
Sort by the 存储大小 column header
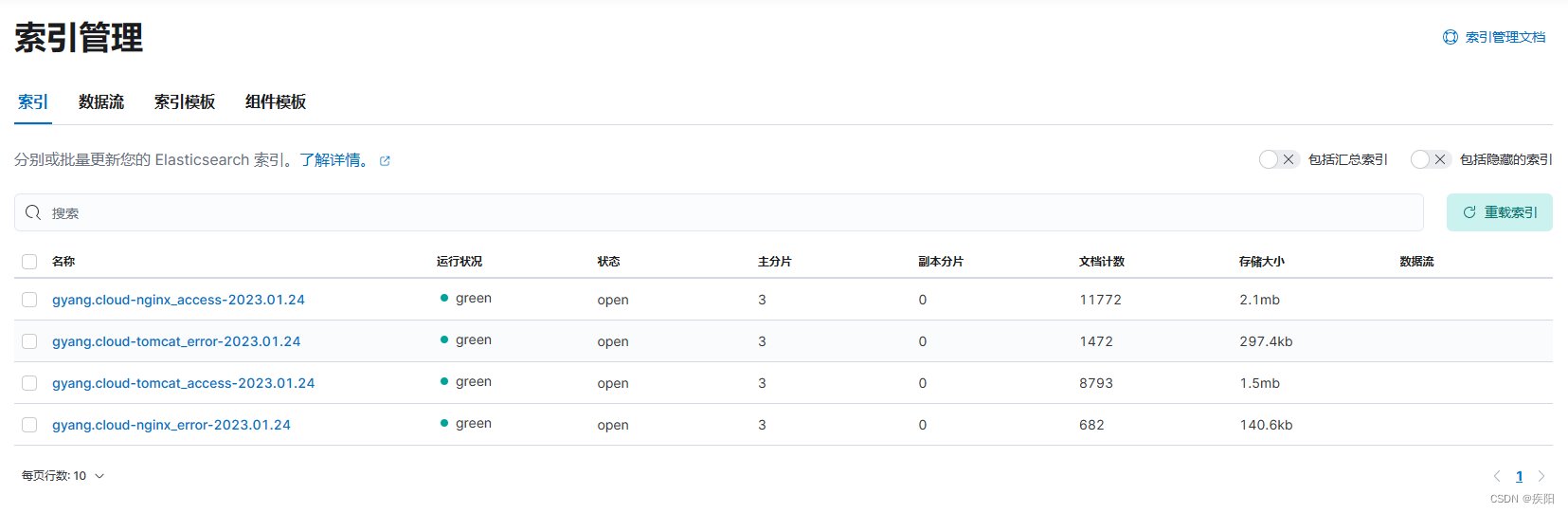coord(1262,262)
